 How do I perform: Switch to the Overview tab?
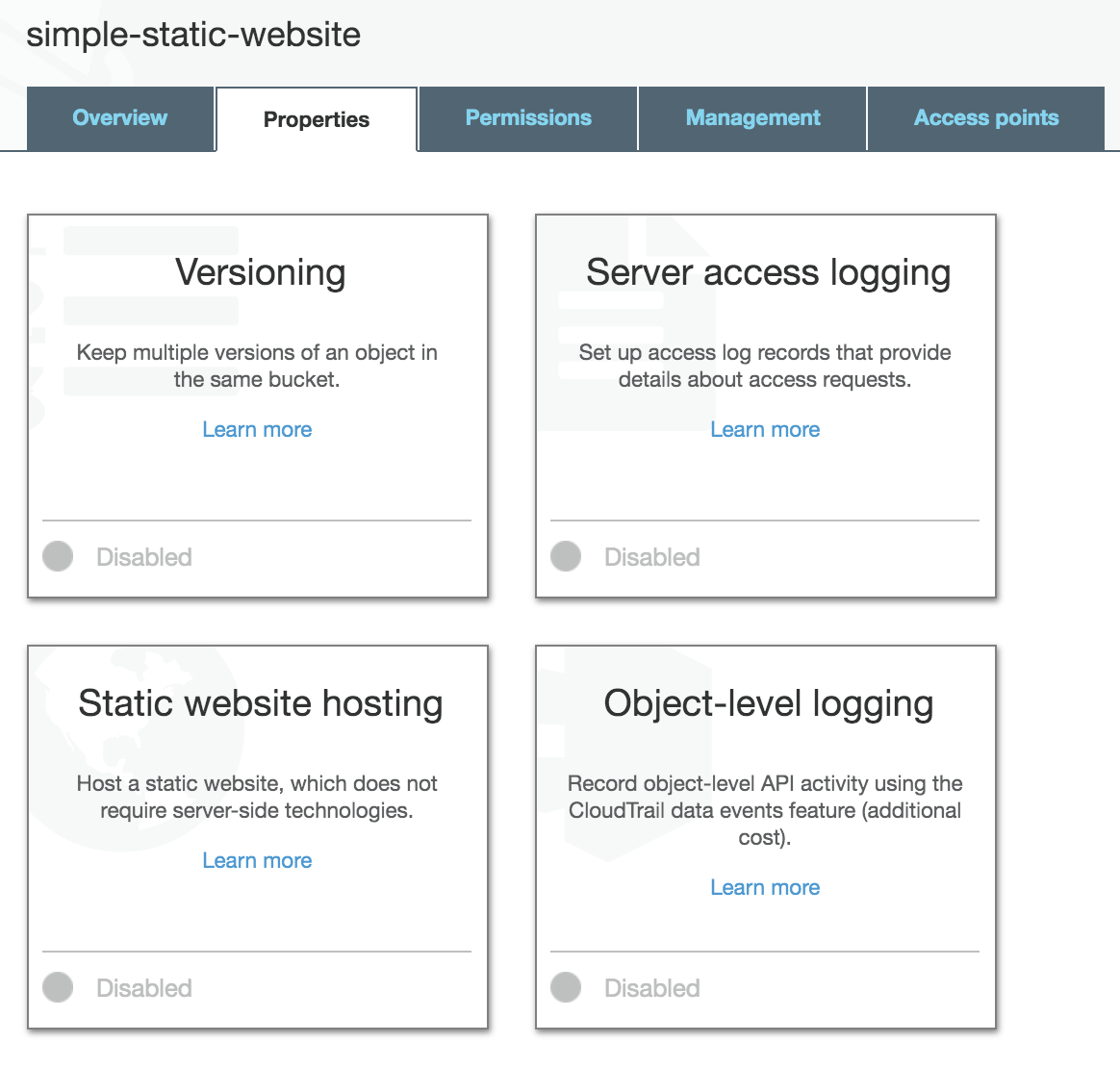point(119,117)
